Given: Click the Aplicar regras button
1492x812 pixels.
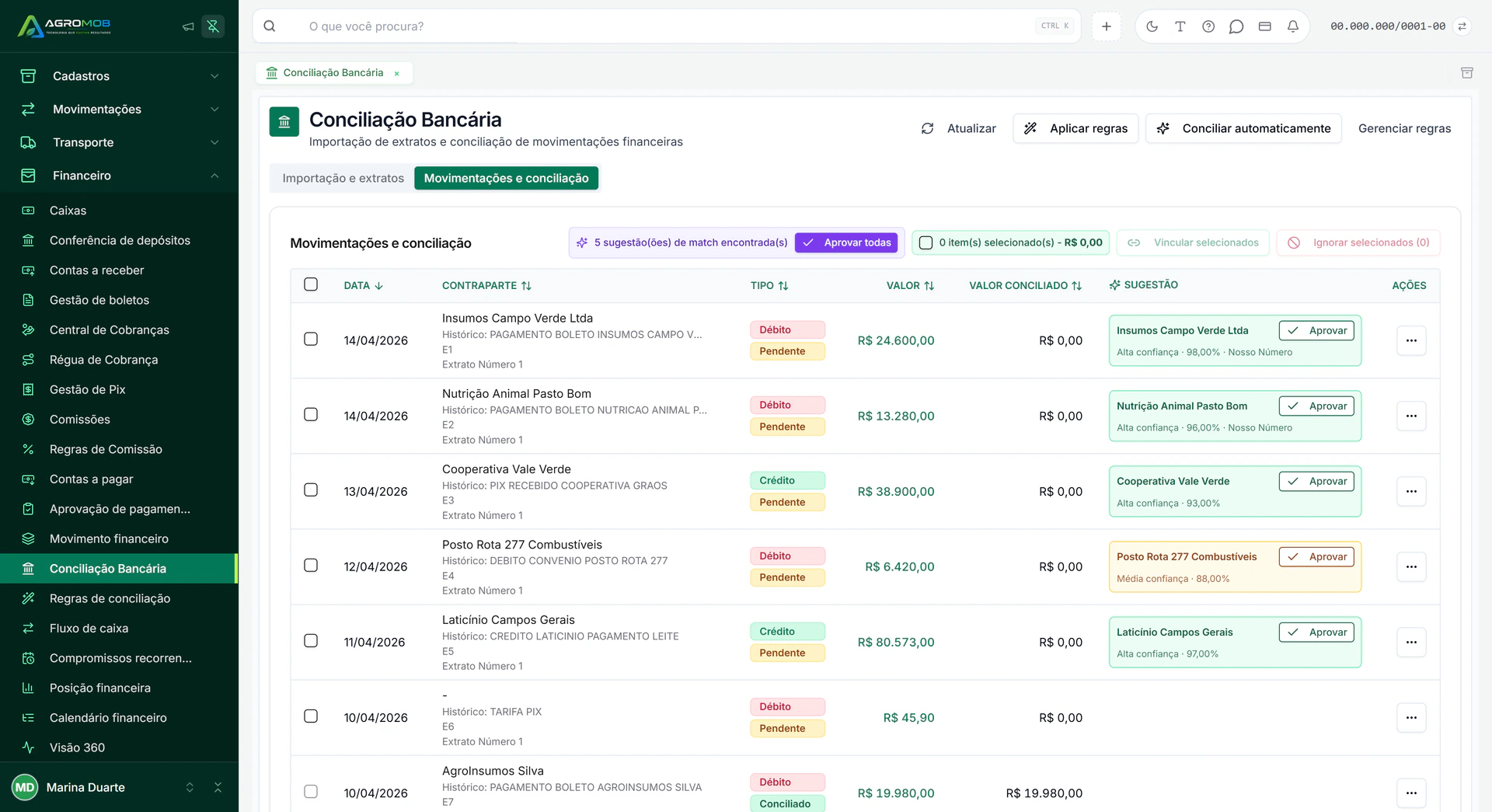Looking at the screenshot, I should (1075, 128).
